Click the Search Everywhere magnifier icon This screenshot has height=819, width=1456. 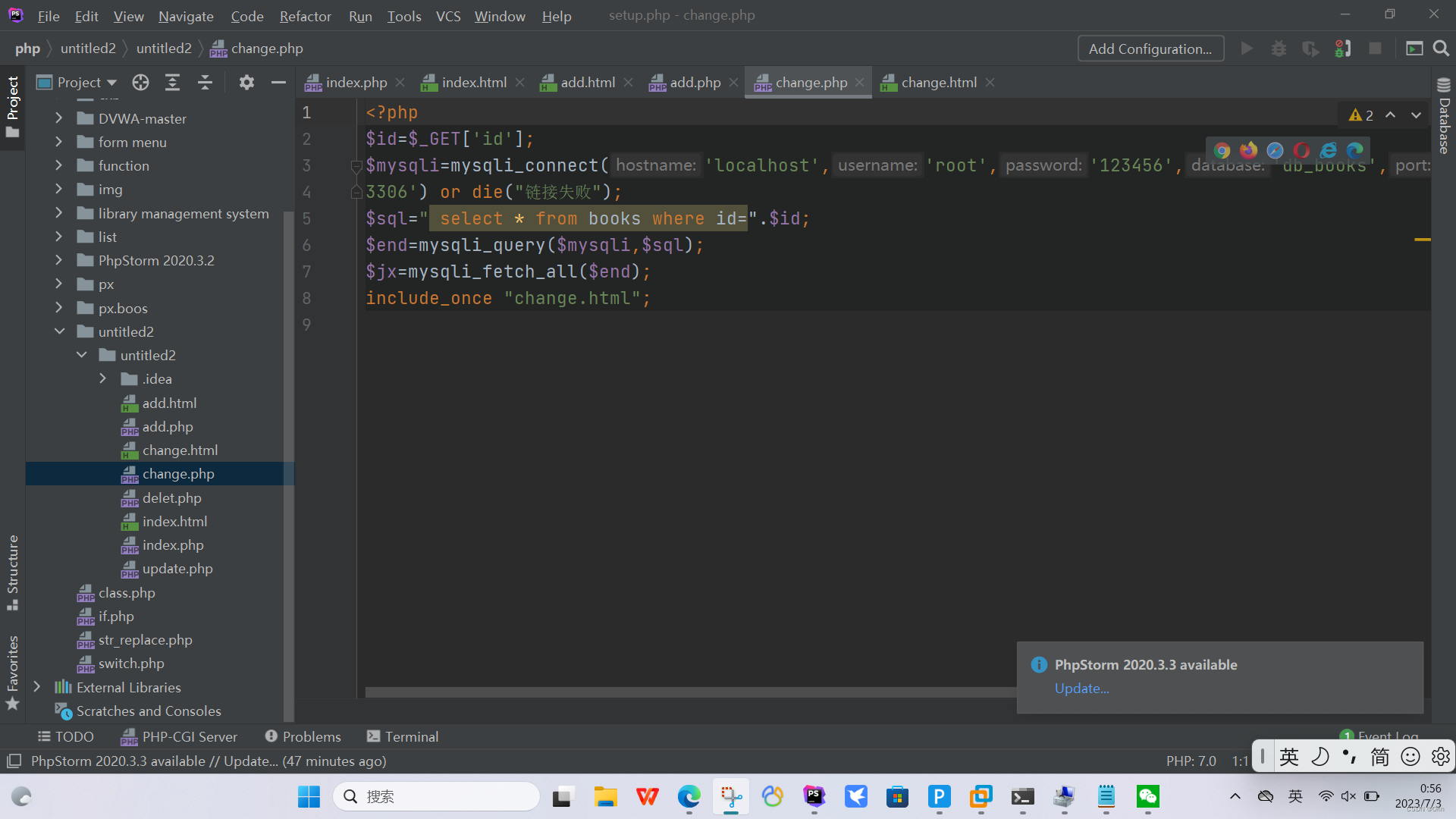coord(1441,49)
